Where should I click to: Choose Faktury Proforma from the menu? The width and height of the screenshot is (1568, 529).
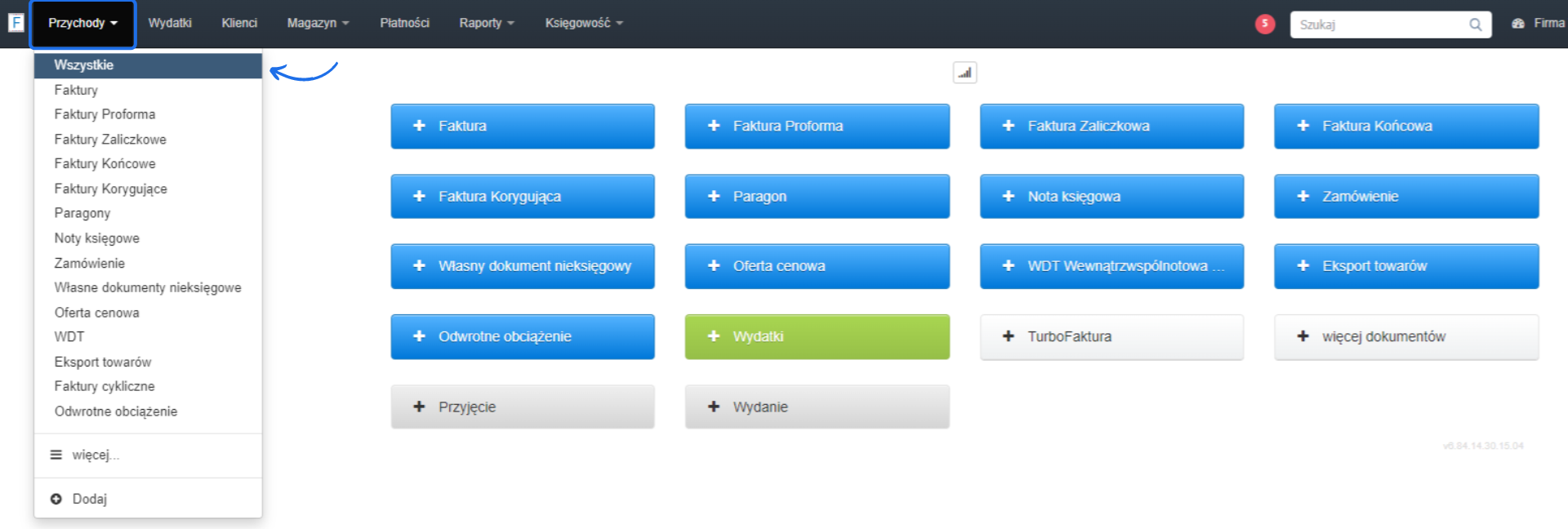coord(148,114)
